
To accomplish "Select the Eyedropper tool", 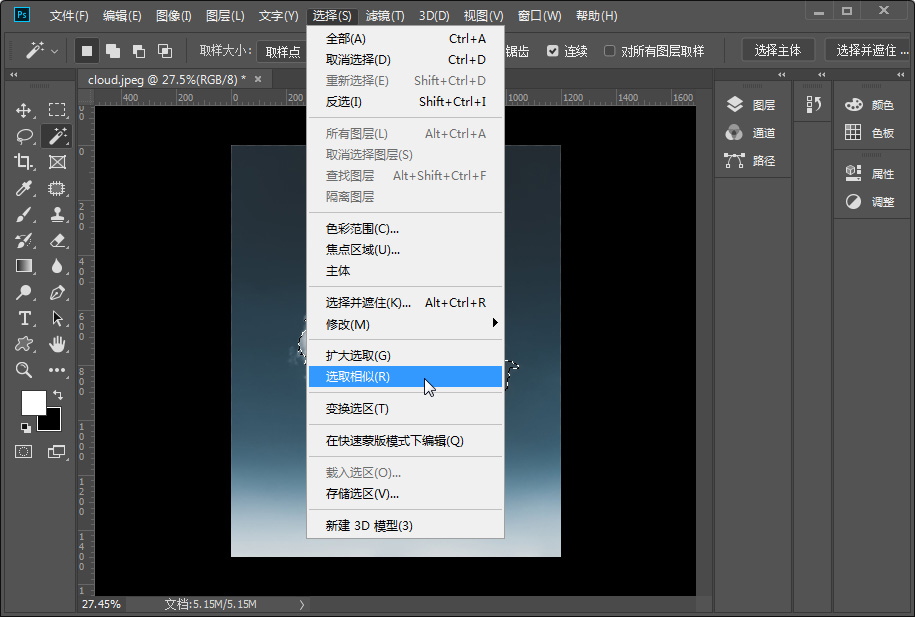I will coord(24,188).
